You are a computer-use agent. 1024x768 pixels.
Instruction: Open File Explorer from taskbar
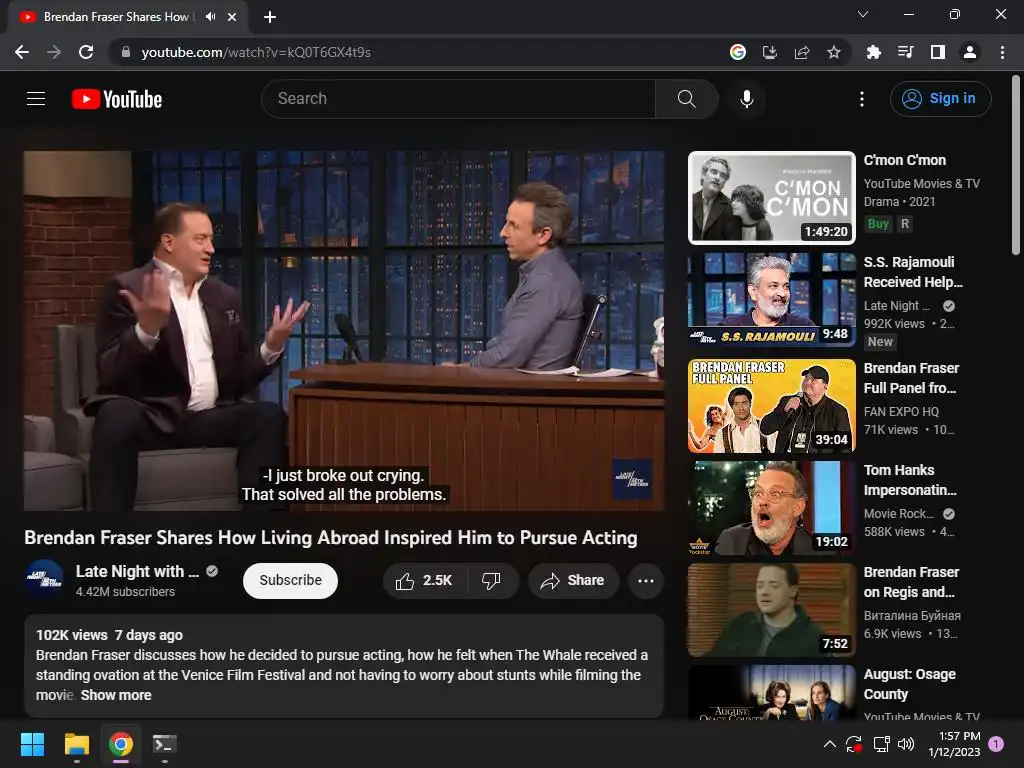click(x=76, y=744)
